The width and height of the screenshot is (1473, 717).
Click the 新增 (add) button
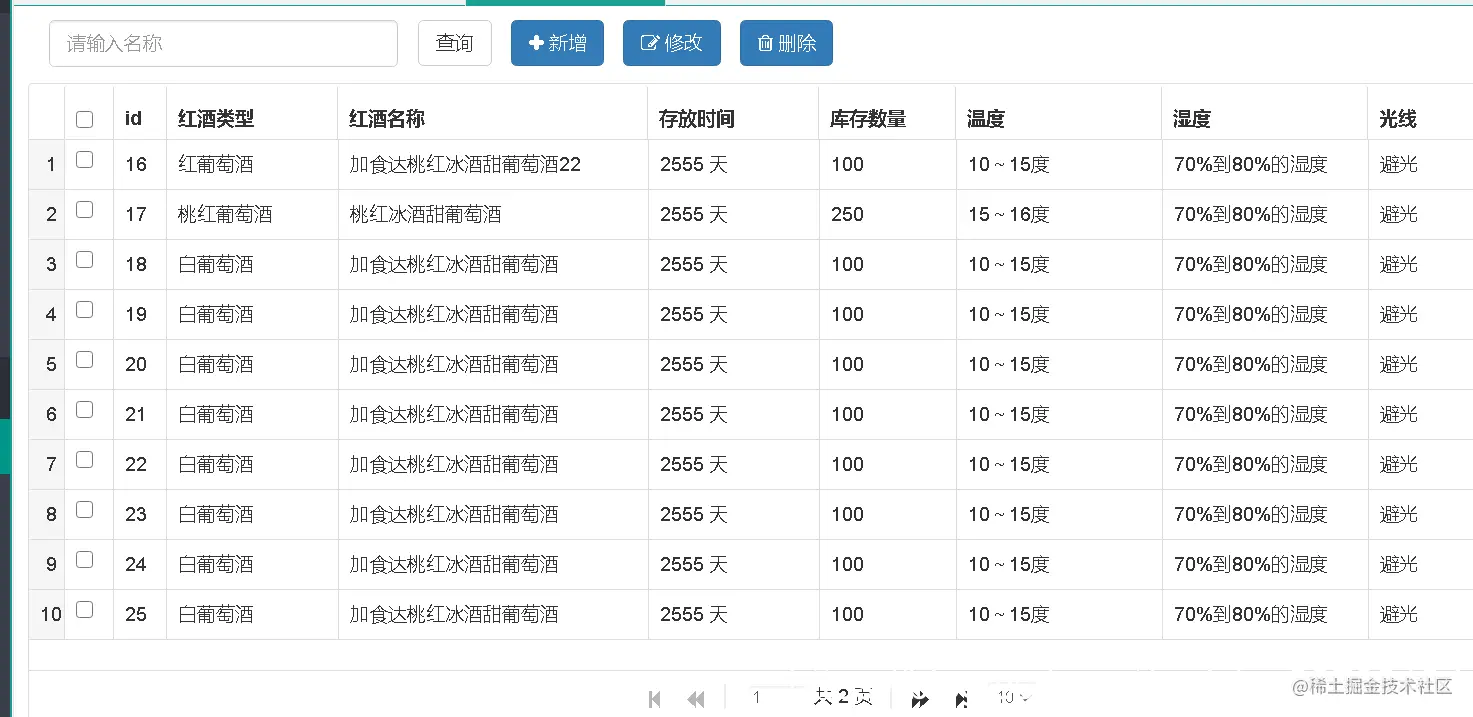[x=557, y=43]
